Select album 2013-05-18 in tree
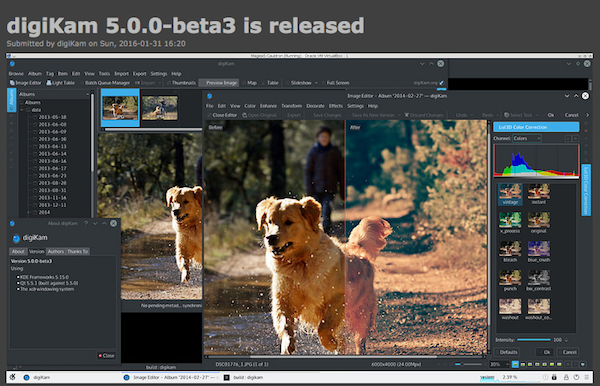 (52, 117)
